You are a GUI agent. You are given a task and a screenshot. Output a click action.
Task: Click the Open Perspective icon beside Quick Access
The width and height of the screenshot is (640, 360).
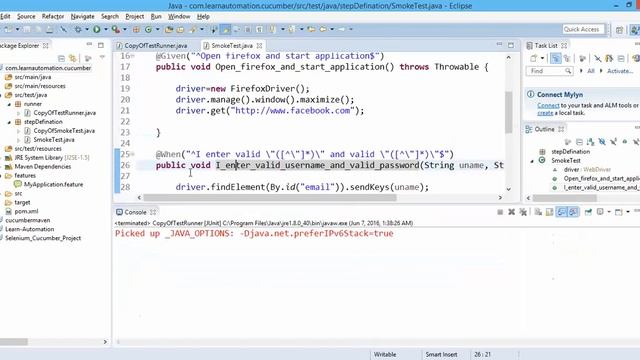point(619,29)
